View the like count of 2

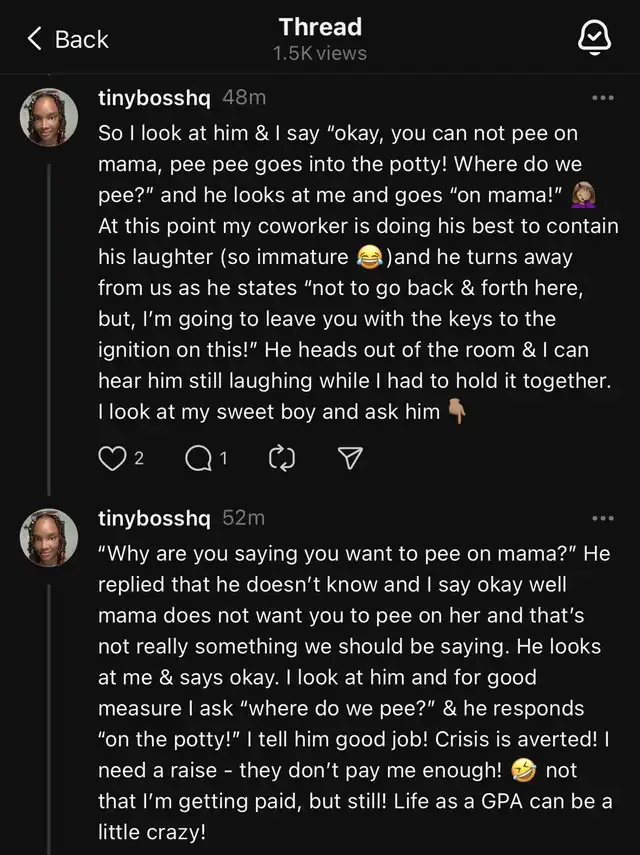point(139,459)
